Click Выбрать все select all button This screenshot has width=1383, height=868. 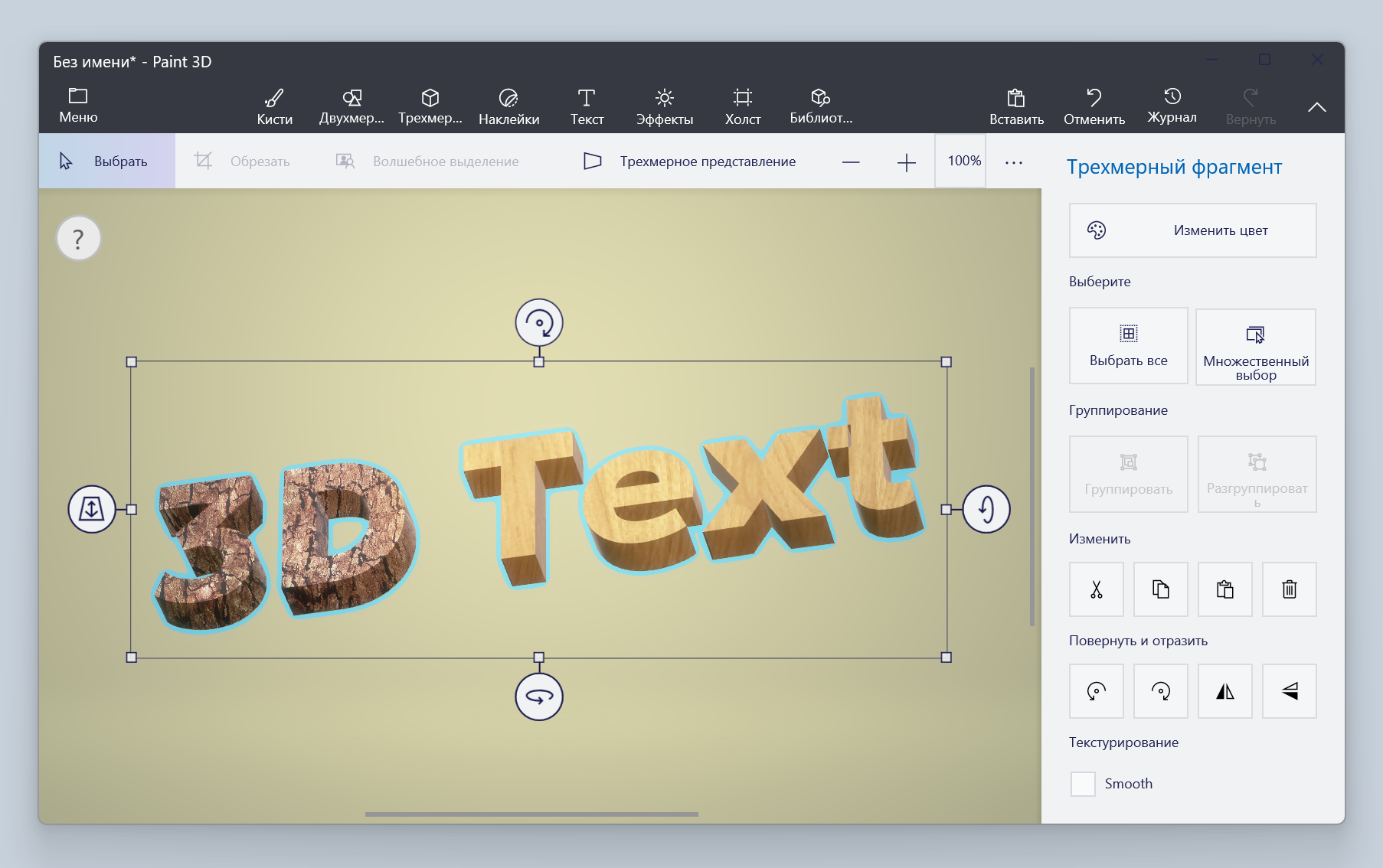pyautogui.click(x=1129, y=346)
